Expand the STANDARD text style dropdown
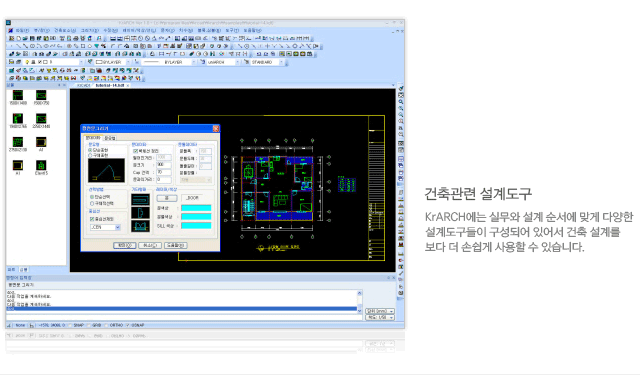 [265, 62]
